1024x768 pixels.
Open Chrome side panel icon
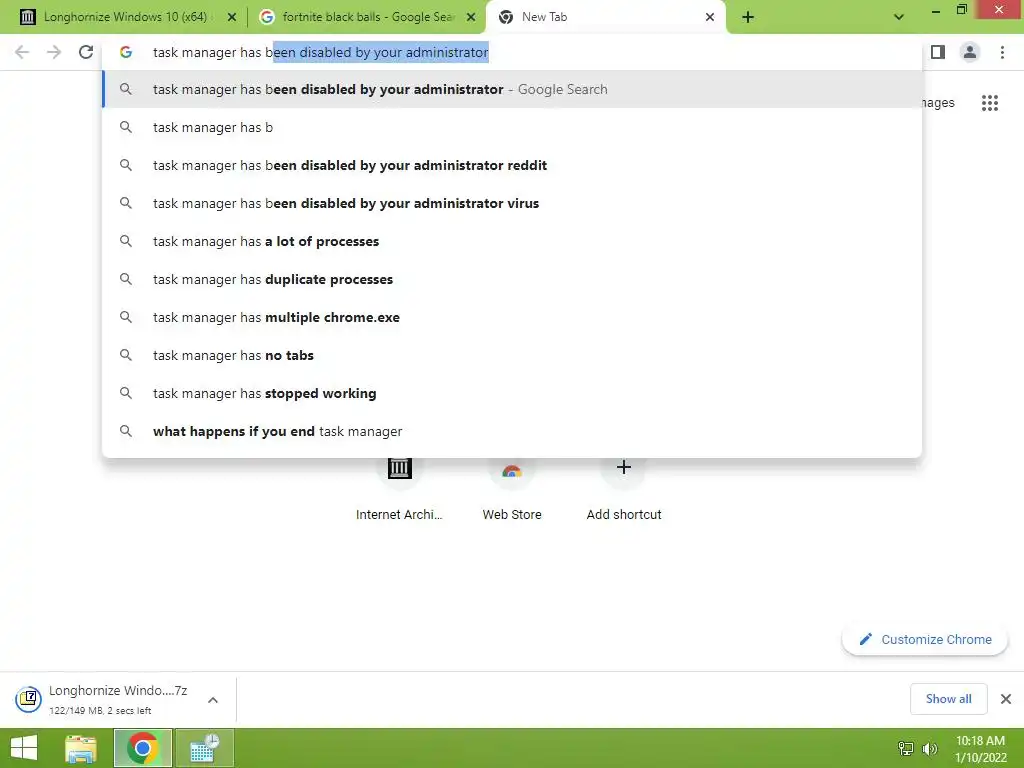[938, 52]
